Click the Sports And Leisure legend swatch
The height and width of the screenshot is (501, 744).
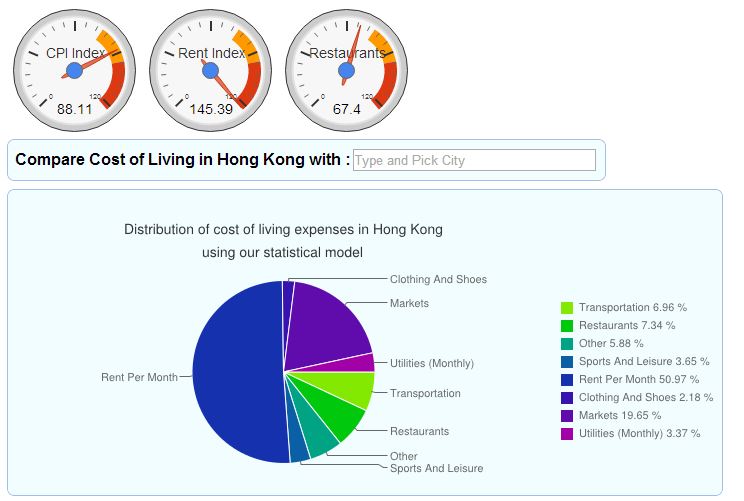(x=567, y=362)
